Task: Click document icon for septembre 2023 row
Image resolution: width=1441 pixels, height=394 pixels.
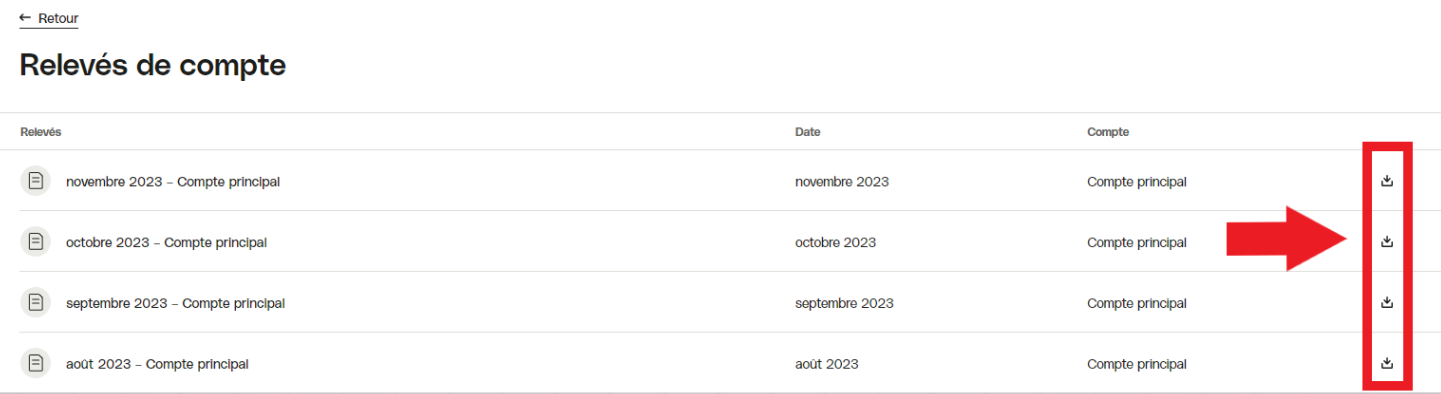Action: coord(35,303)
